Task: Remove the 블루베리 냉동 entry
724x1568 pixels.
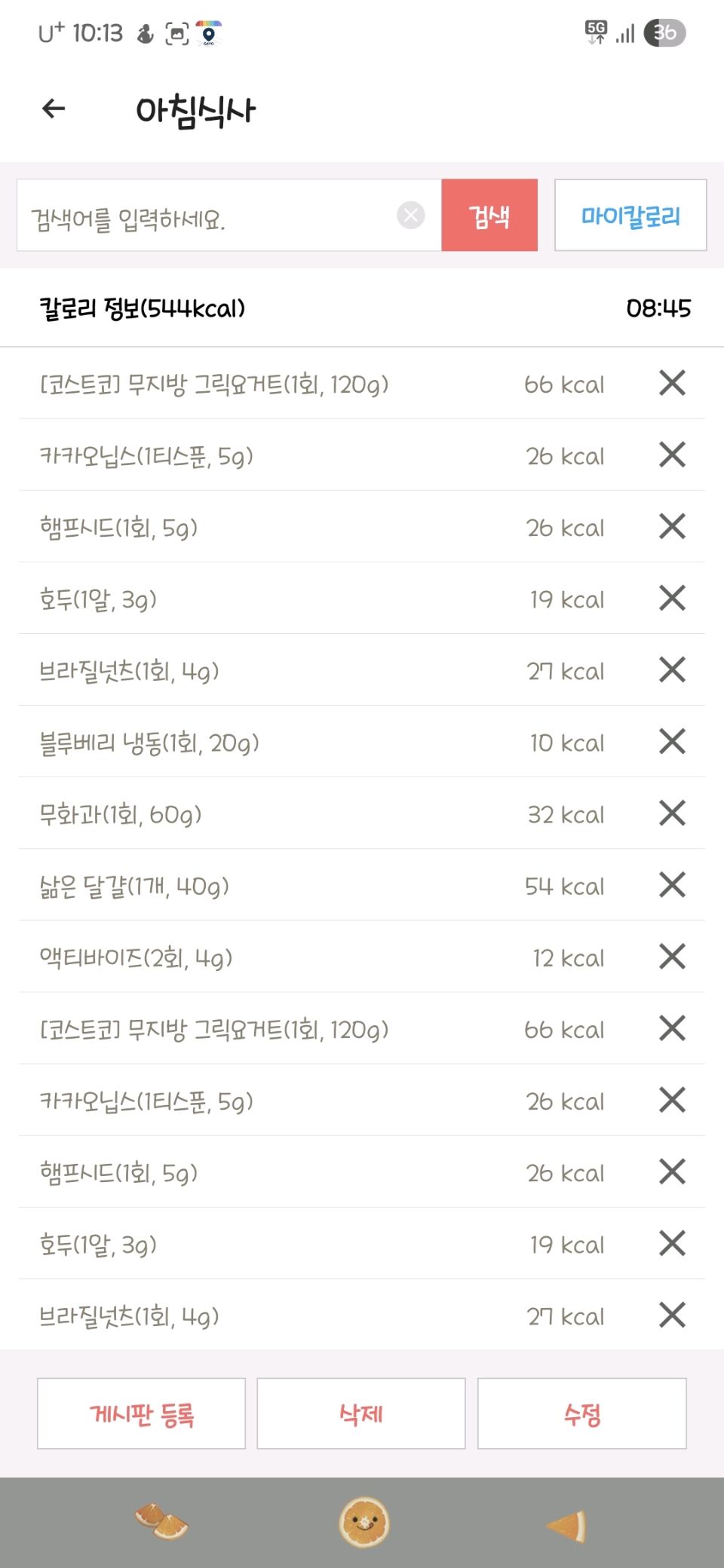Action: (x=671, y=742)
